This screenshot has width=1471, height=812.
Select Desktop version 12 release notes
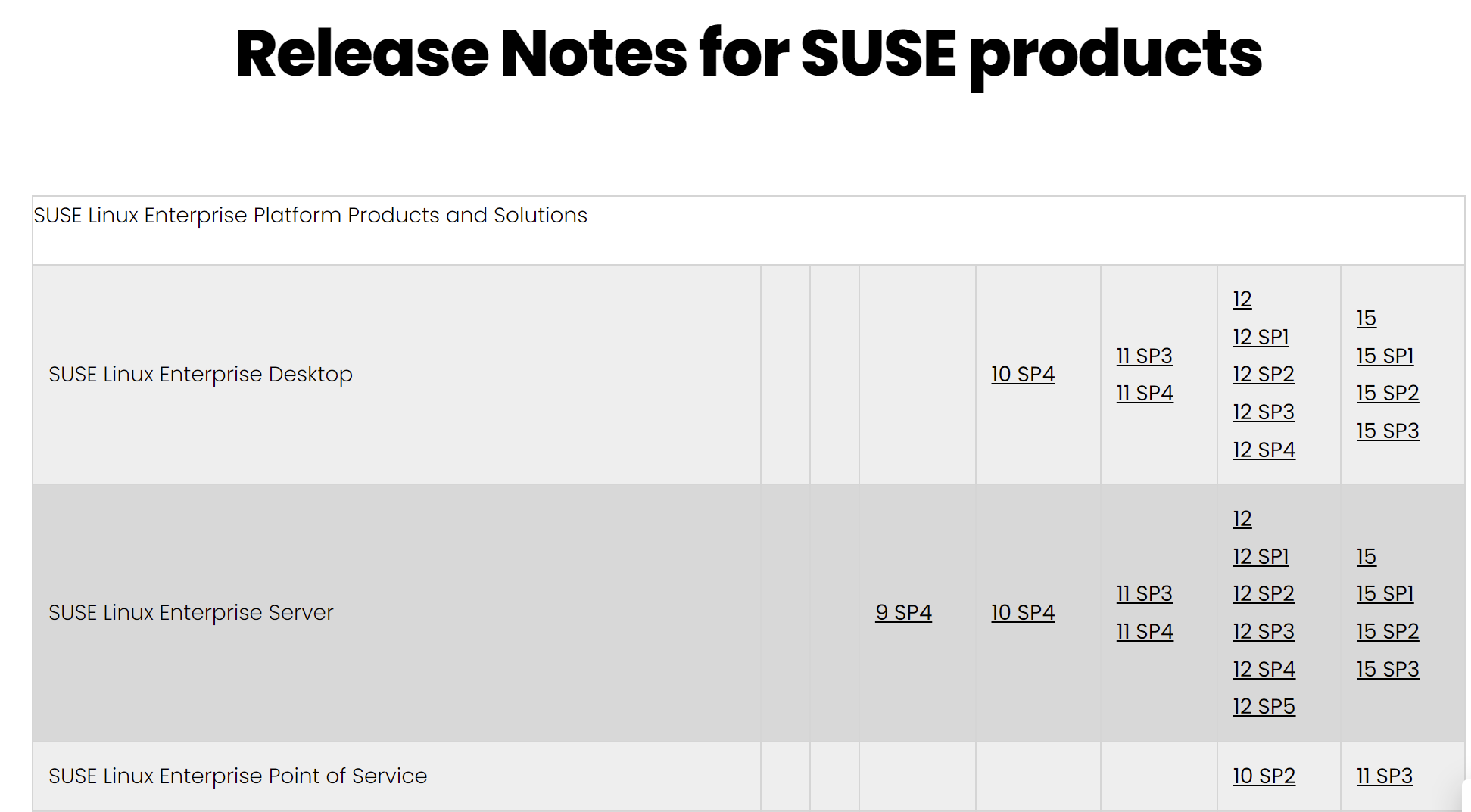pyautogui.click(x=1242, y=299)
